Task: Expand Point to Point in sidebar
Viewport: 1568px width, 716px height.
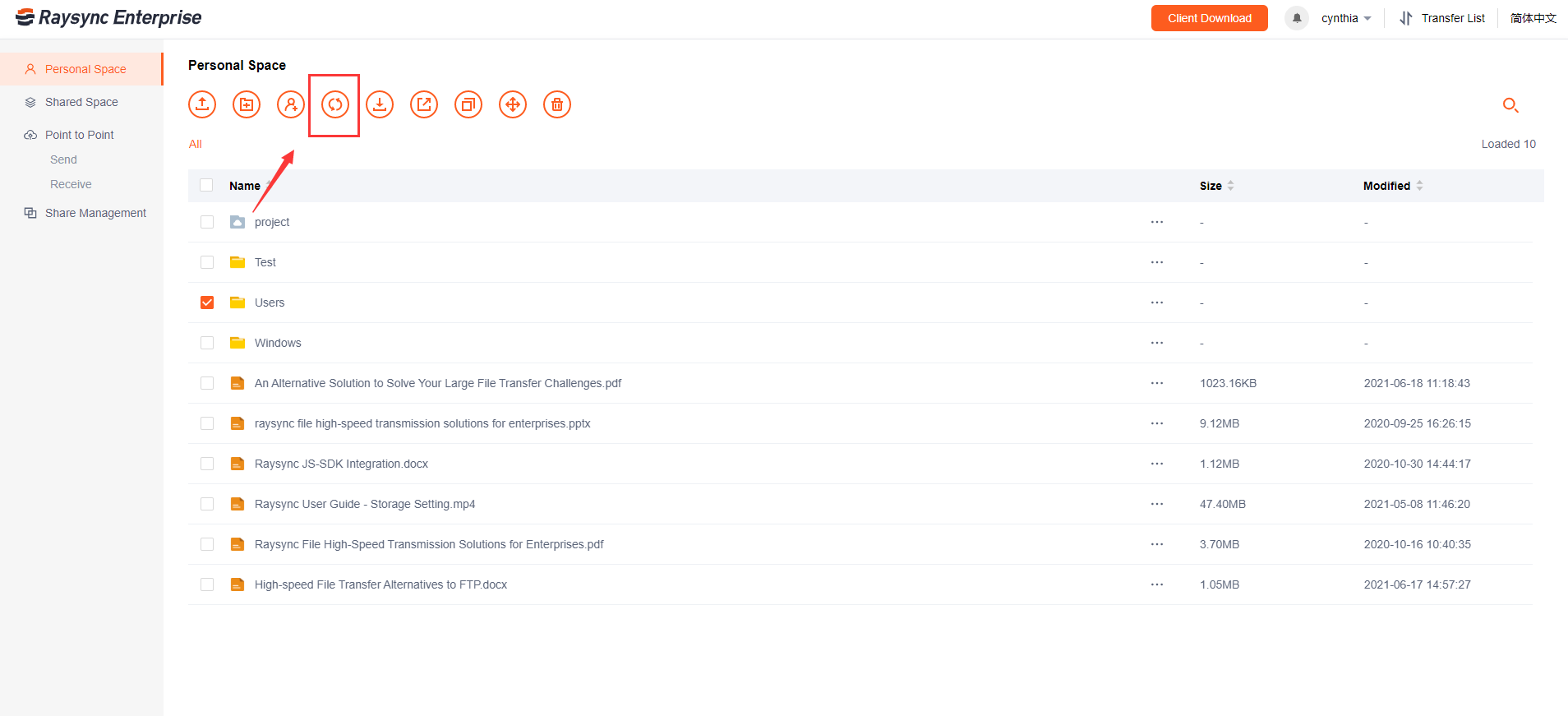Action: click(x=80, y=135)
